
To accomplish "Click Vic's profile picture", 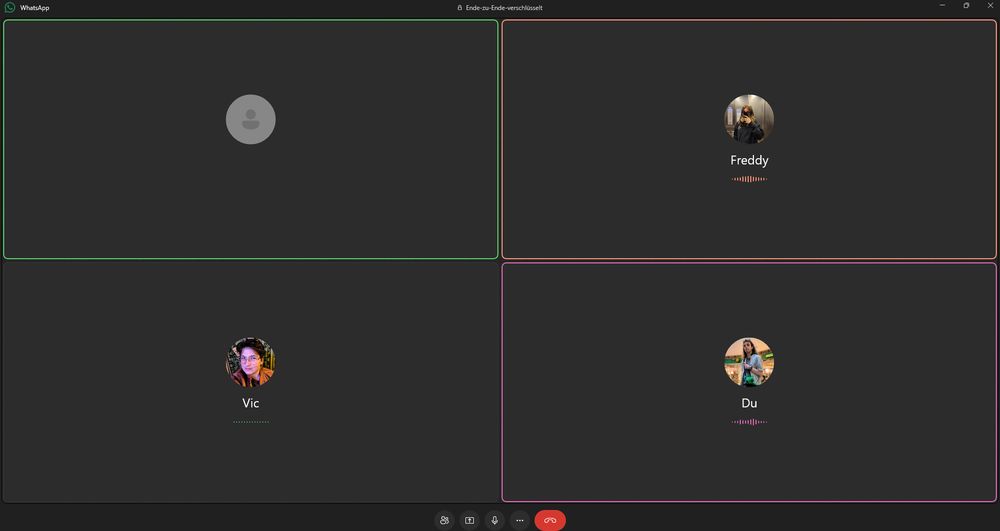I will coord(251,362).
